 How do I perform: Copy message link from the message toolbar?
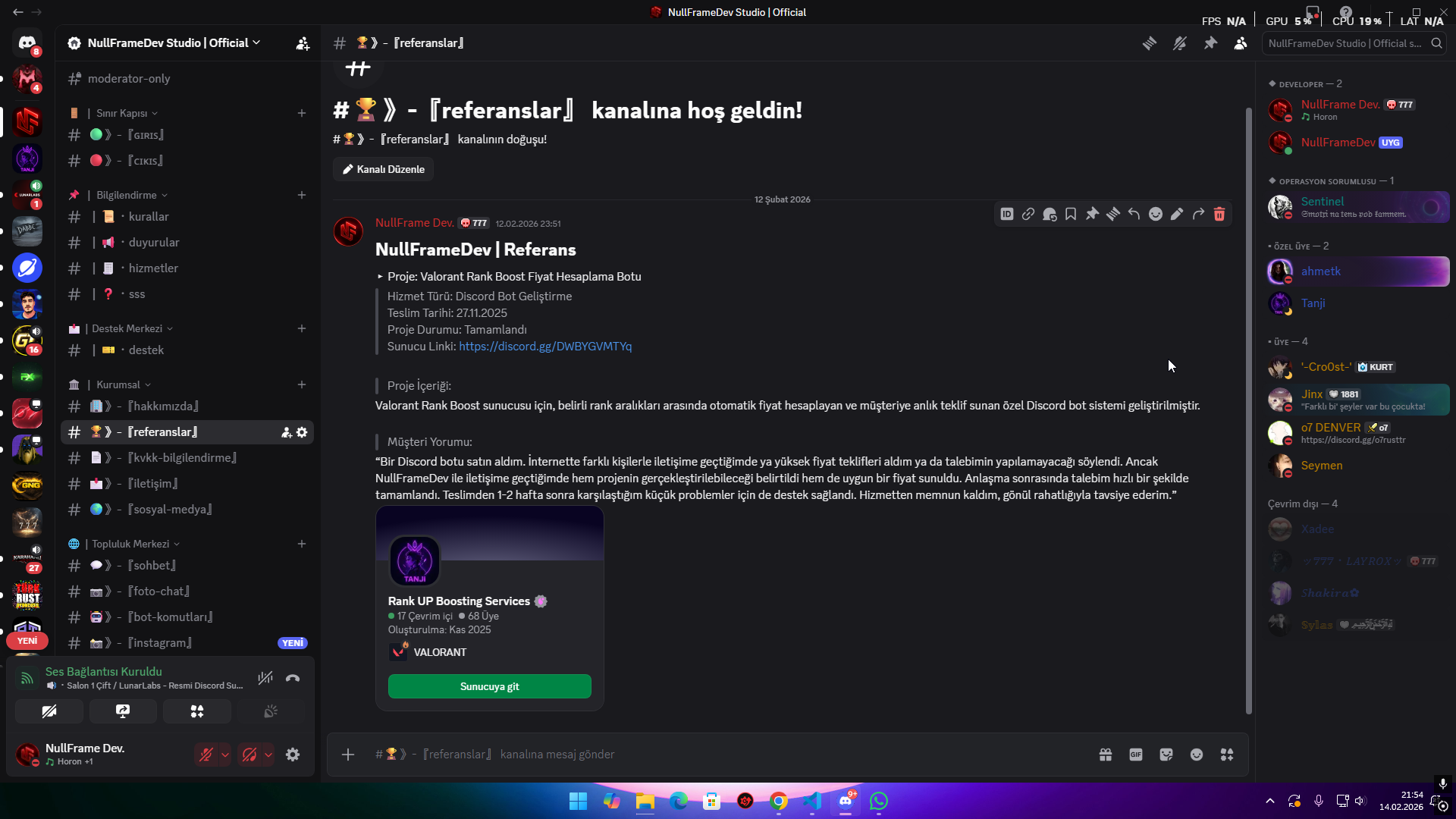point(1028,215)
